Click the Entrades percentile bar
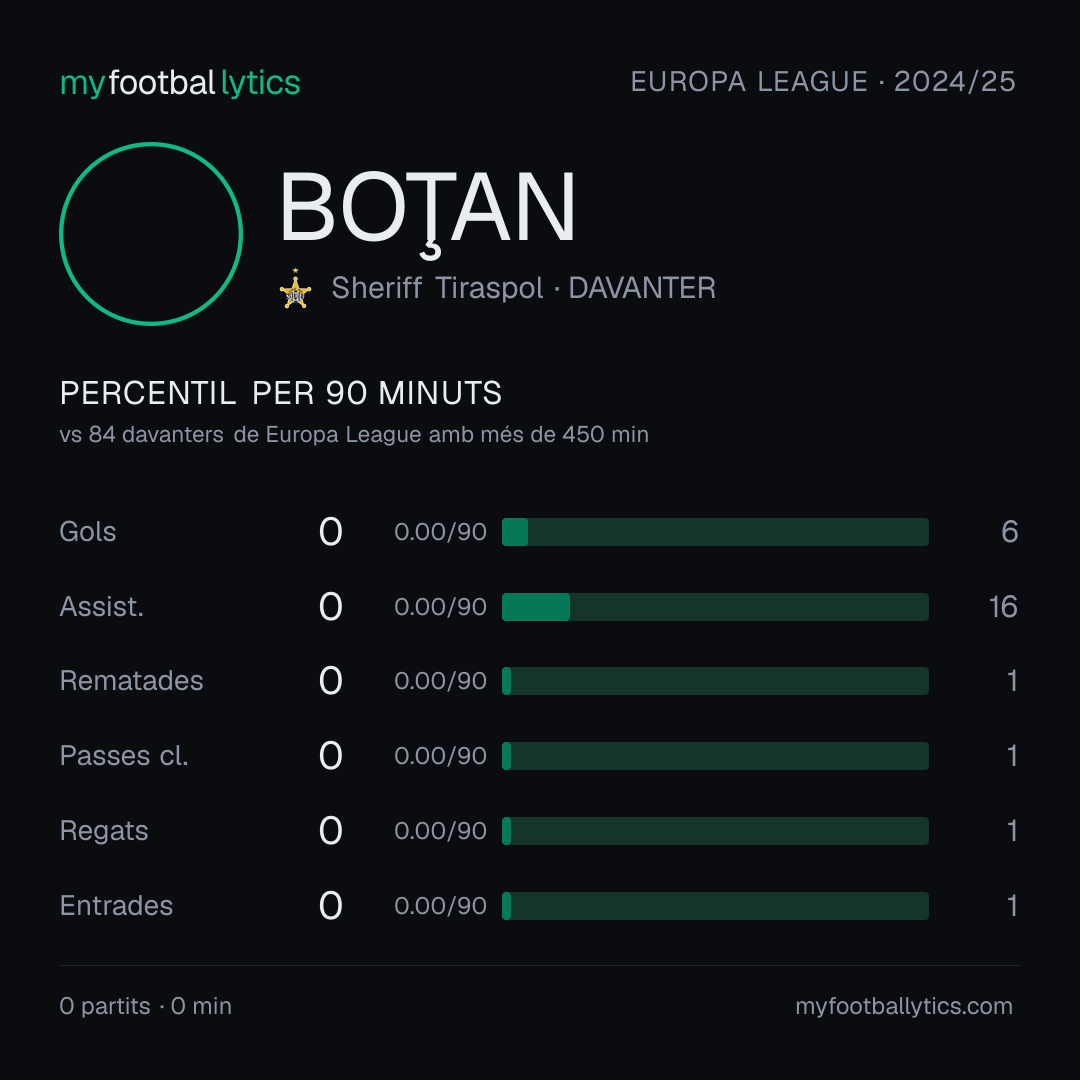This screenshot has width=1080, height=1080. coord(715,906)
